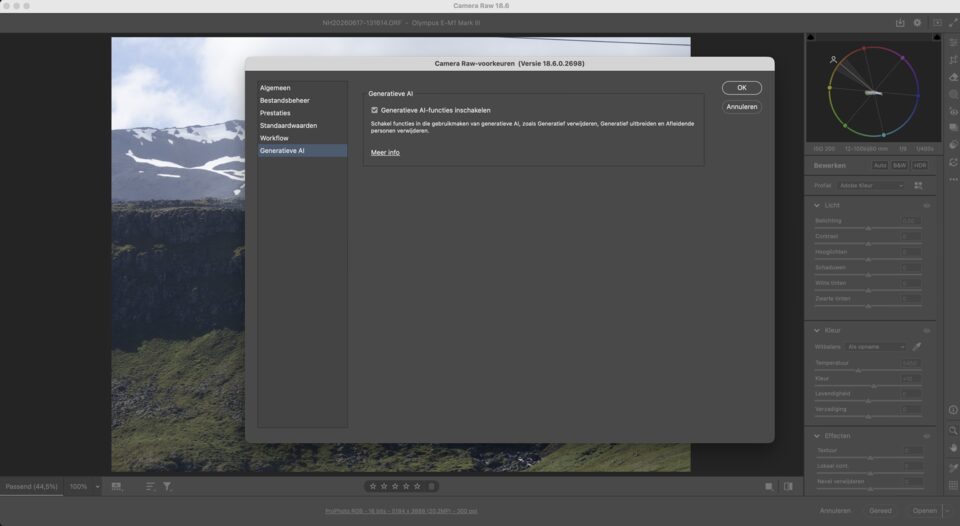Open the Profiel Adobe Kleur dropdown
This screenshot has width=960, height=526.
(871, 186)
